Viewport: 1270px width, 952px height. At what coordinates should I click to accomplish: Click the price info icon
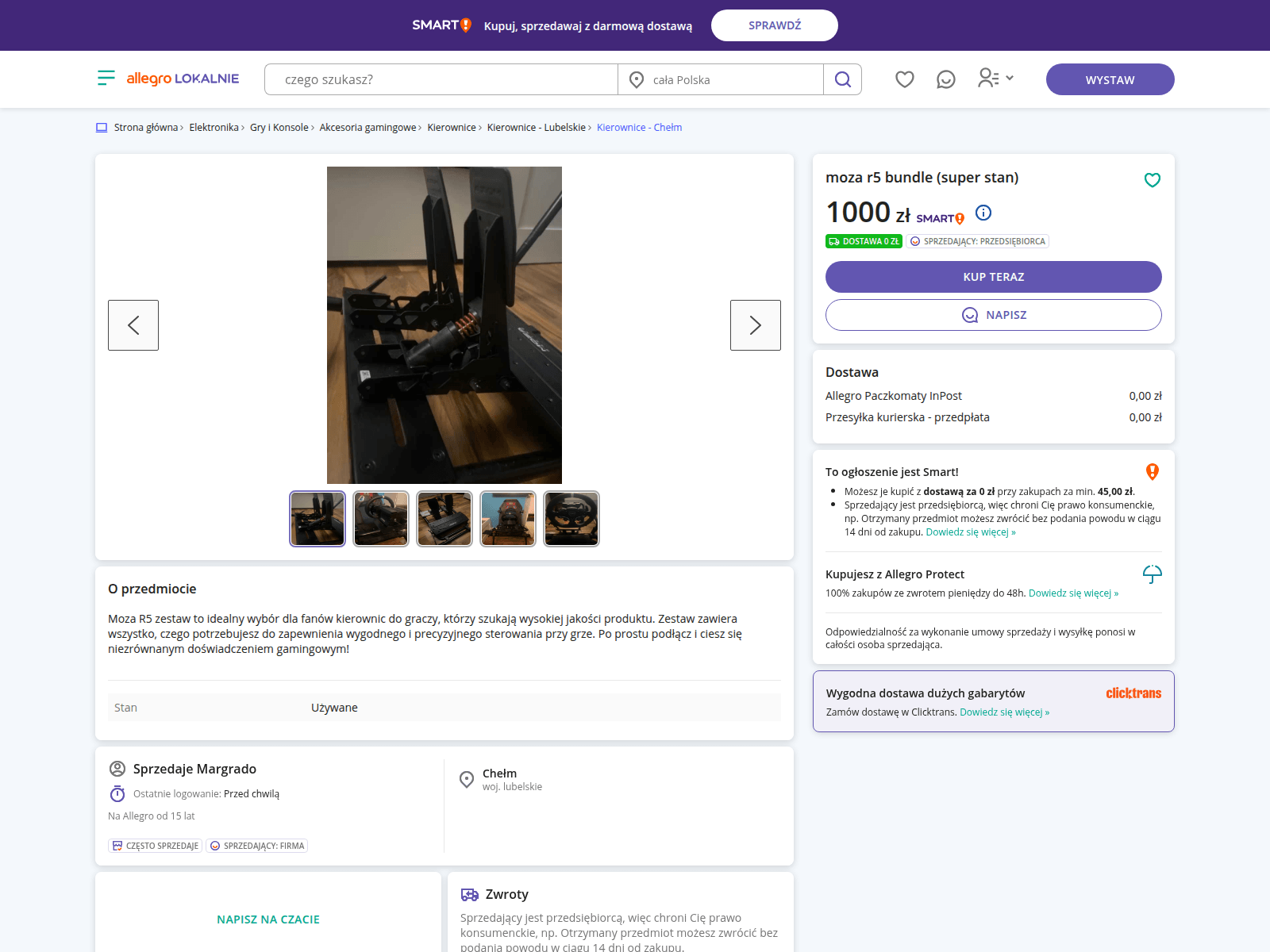point(983,213)
